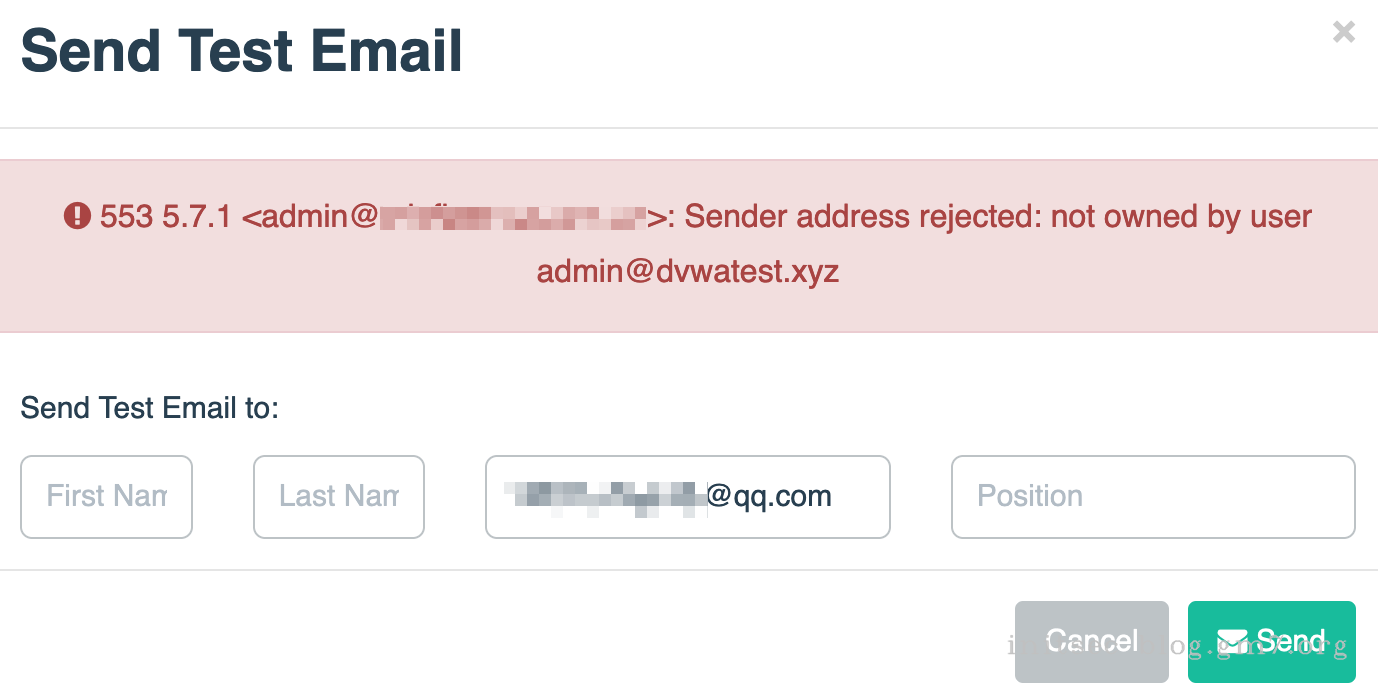Close the Send Test Email dialog
This screenshot has width=1378, height=686.
(1343, 33)
